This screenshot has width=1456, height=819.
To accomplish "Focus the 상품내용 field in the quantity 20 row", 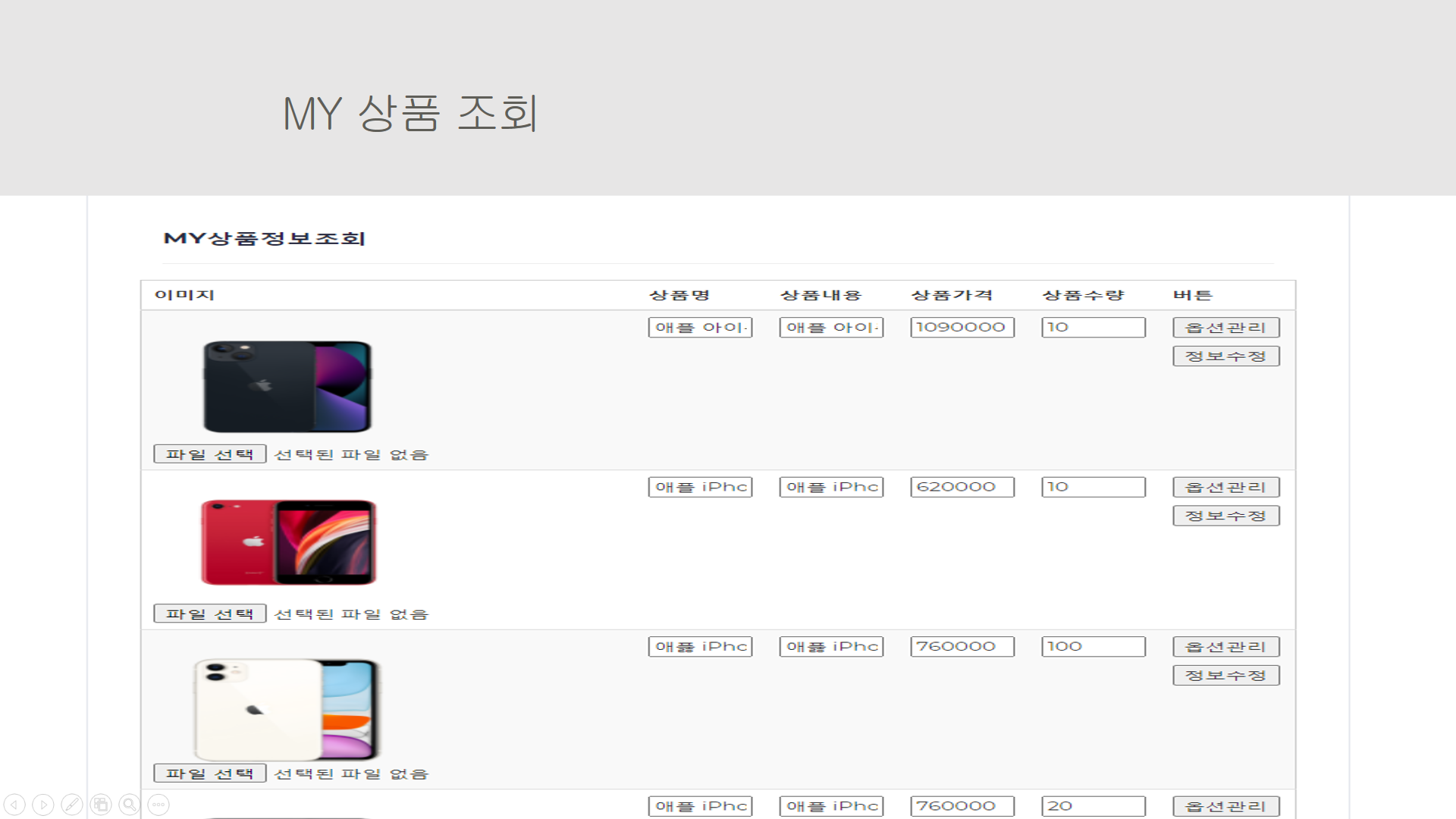I will pos(831,806).
